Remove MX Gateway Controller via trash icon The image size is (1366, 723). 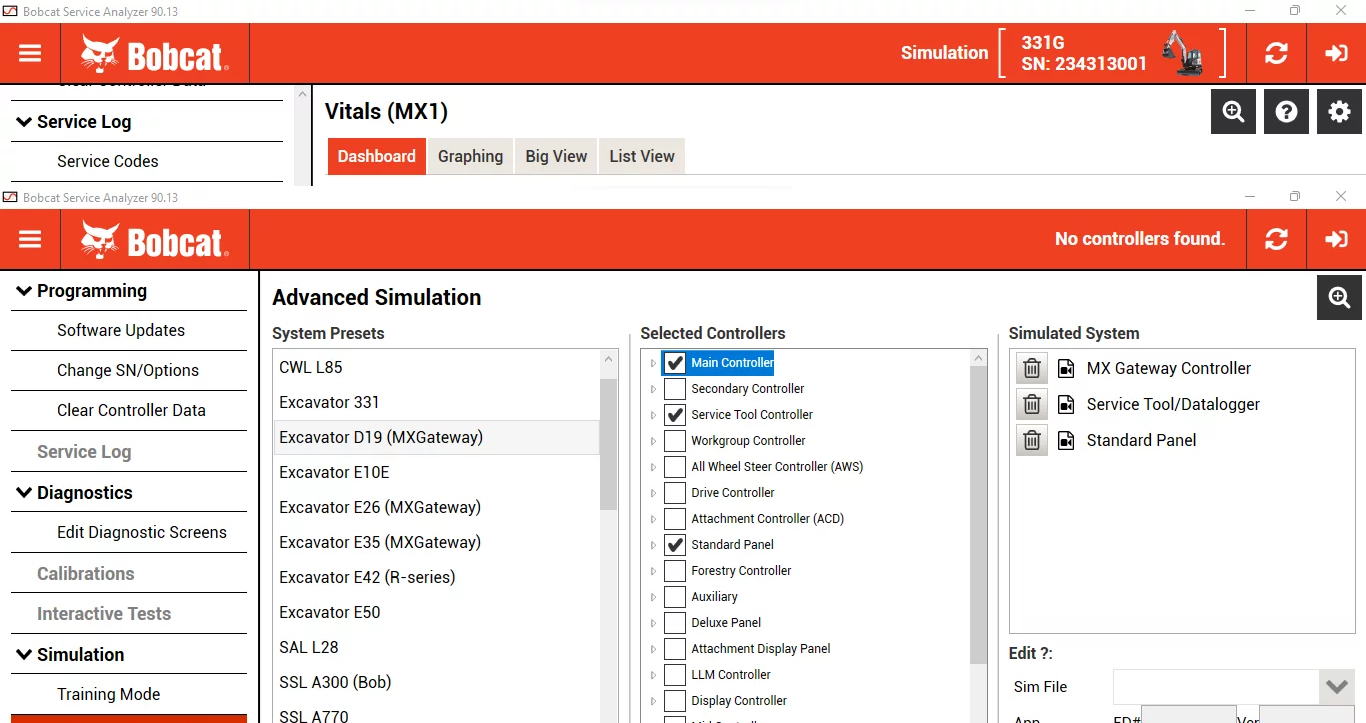click(1031, 368)
